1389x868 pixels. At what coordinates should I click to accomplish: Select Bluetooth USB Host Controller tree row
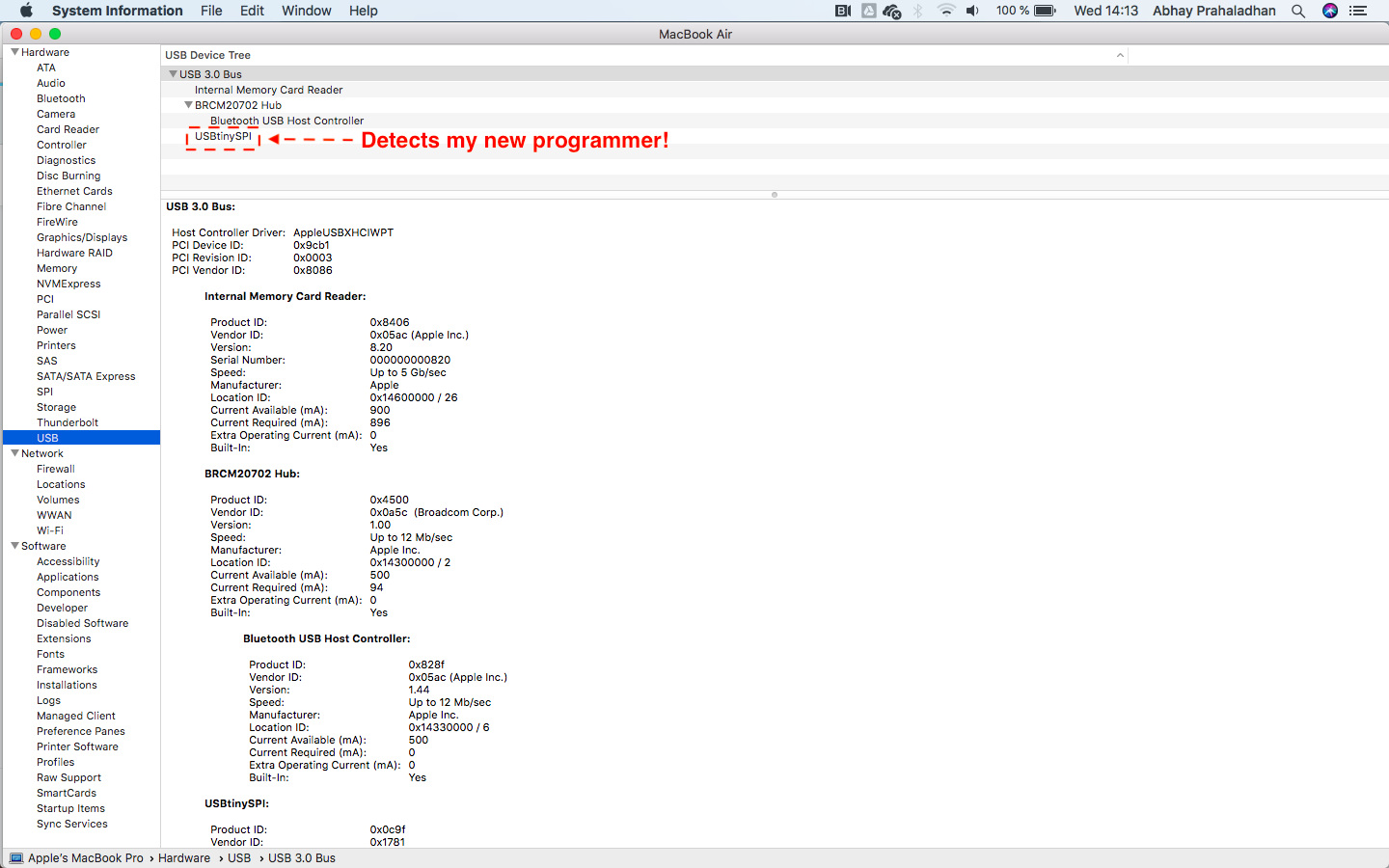pos(286,121)
